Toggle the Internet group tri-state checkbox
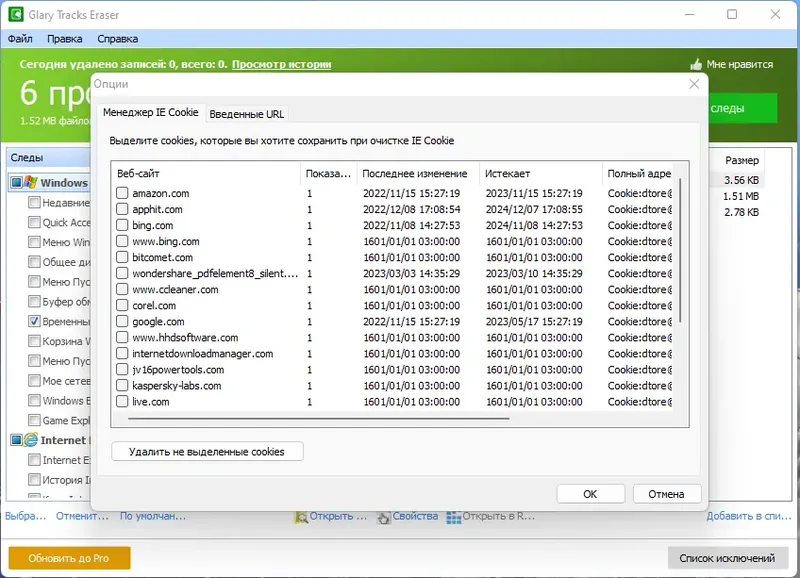 click(x=16, y=440)
